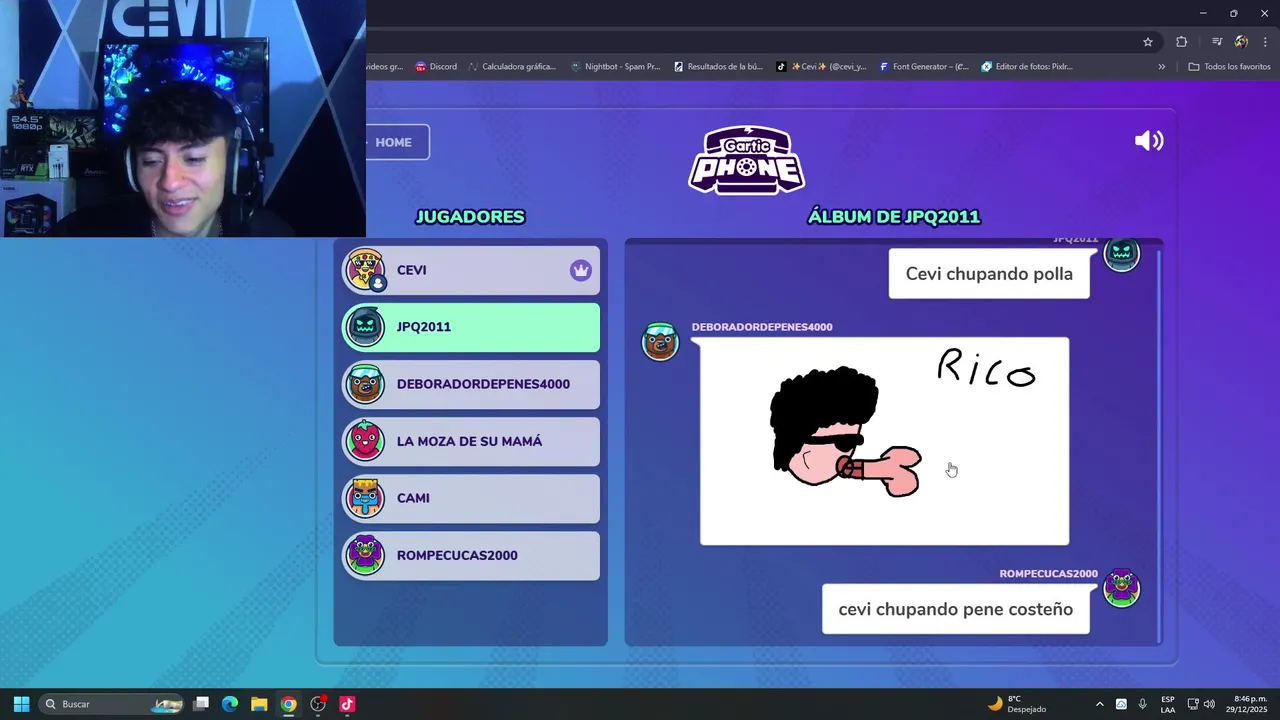Open the Chrome extensions puzzle icon

point(1182,42)
